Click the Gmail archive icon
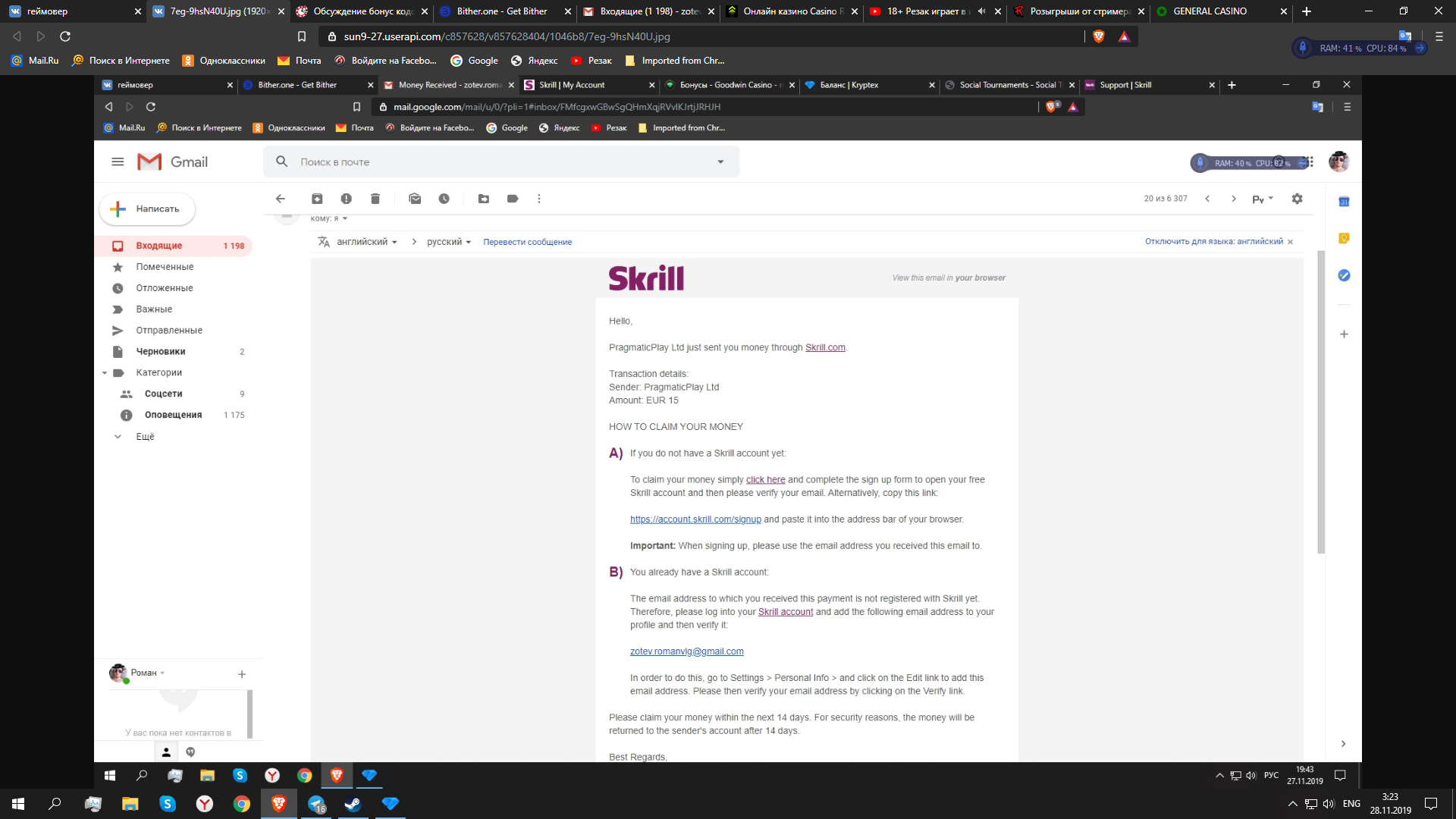This screenshot has height=819, width=1456. (317, 199)
